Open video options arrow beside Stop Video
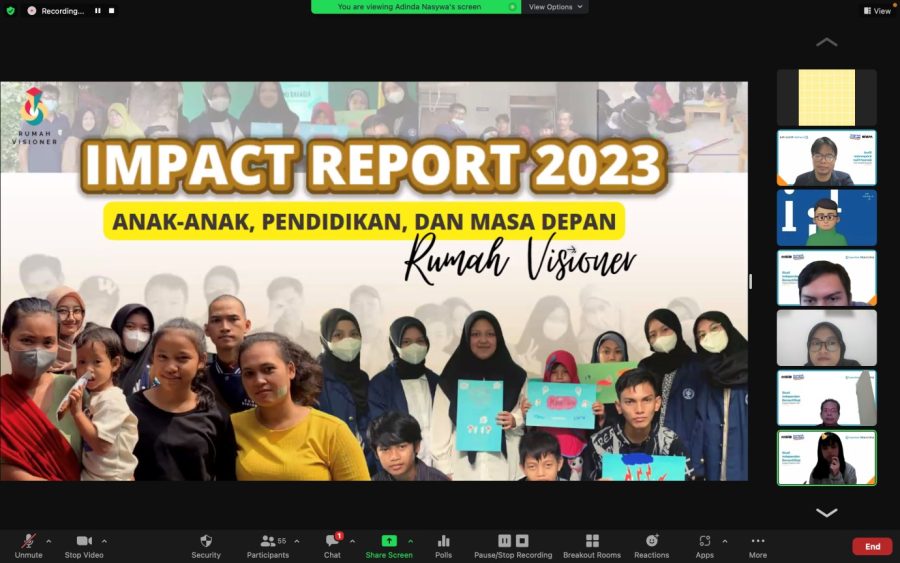The image size is (900, 563). [x=104, y=541]
